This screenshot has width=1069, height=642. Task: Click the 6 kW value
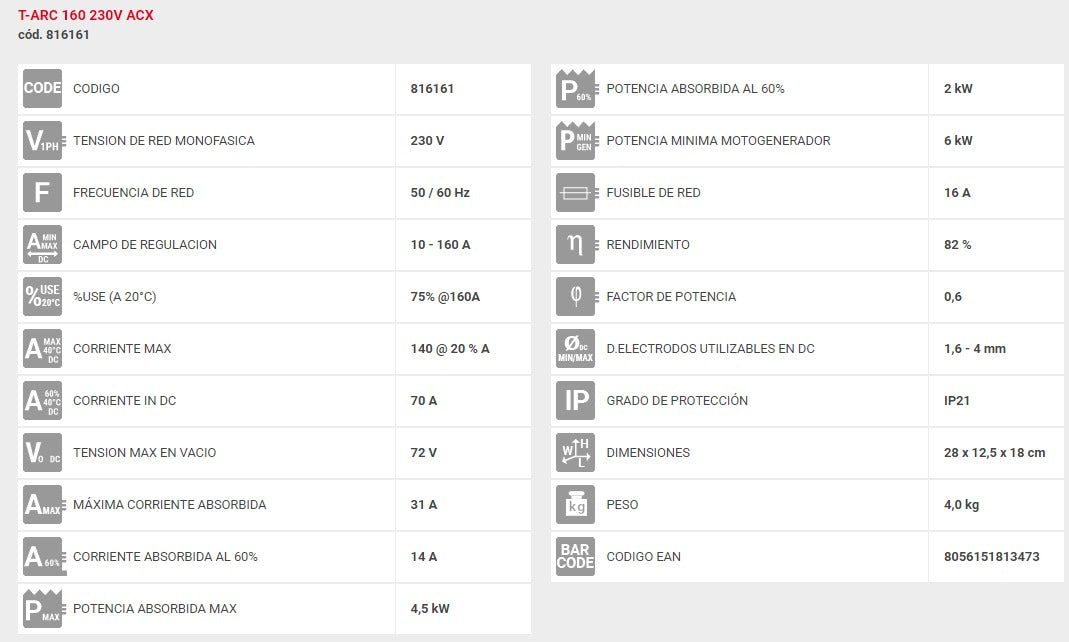(x=958, y=140)
